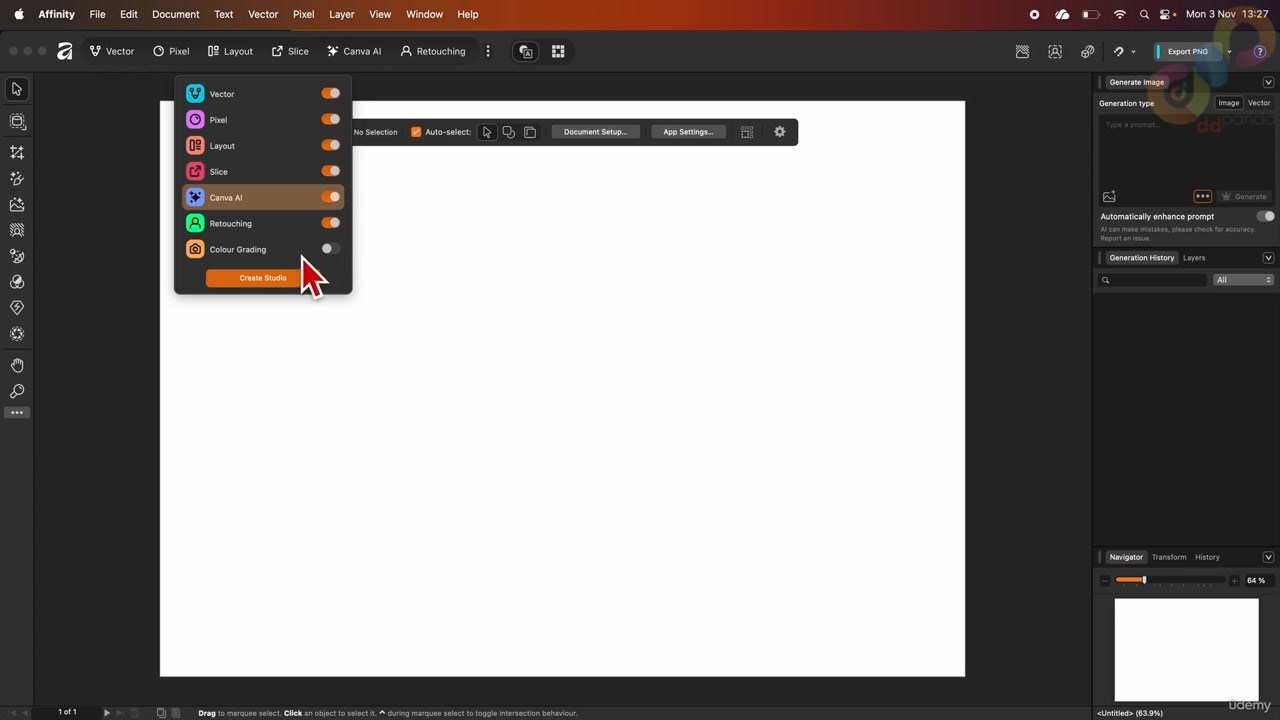Screen dimensions: 1280x720
Task: Click the stacked layers icon beside Auto-select
Action: [530, 132]
